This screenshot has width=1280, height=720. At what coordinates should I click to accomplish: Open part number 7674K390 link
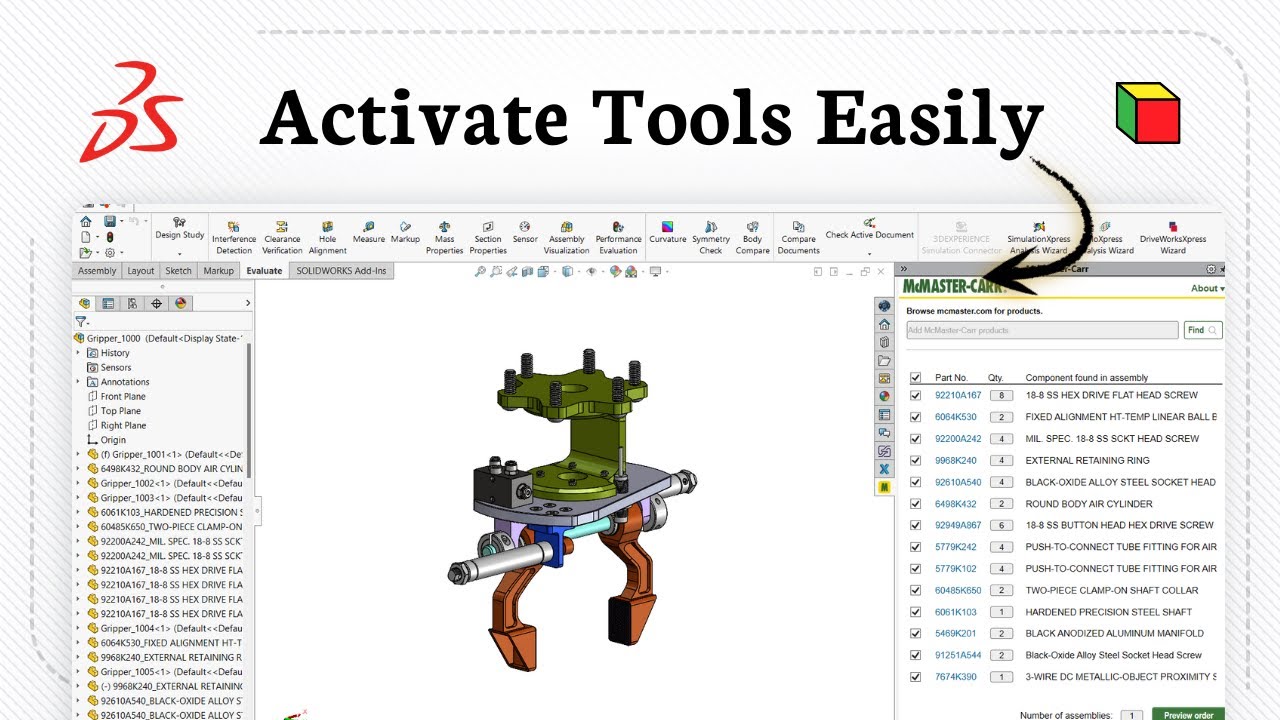click(958, 677)
